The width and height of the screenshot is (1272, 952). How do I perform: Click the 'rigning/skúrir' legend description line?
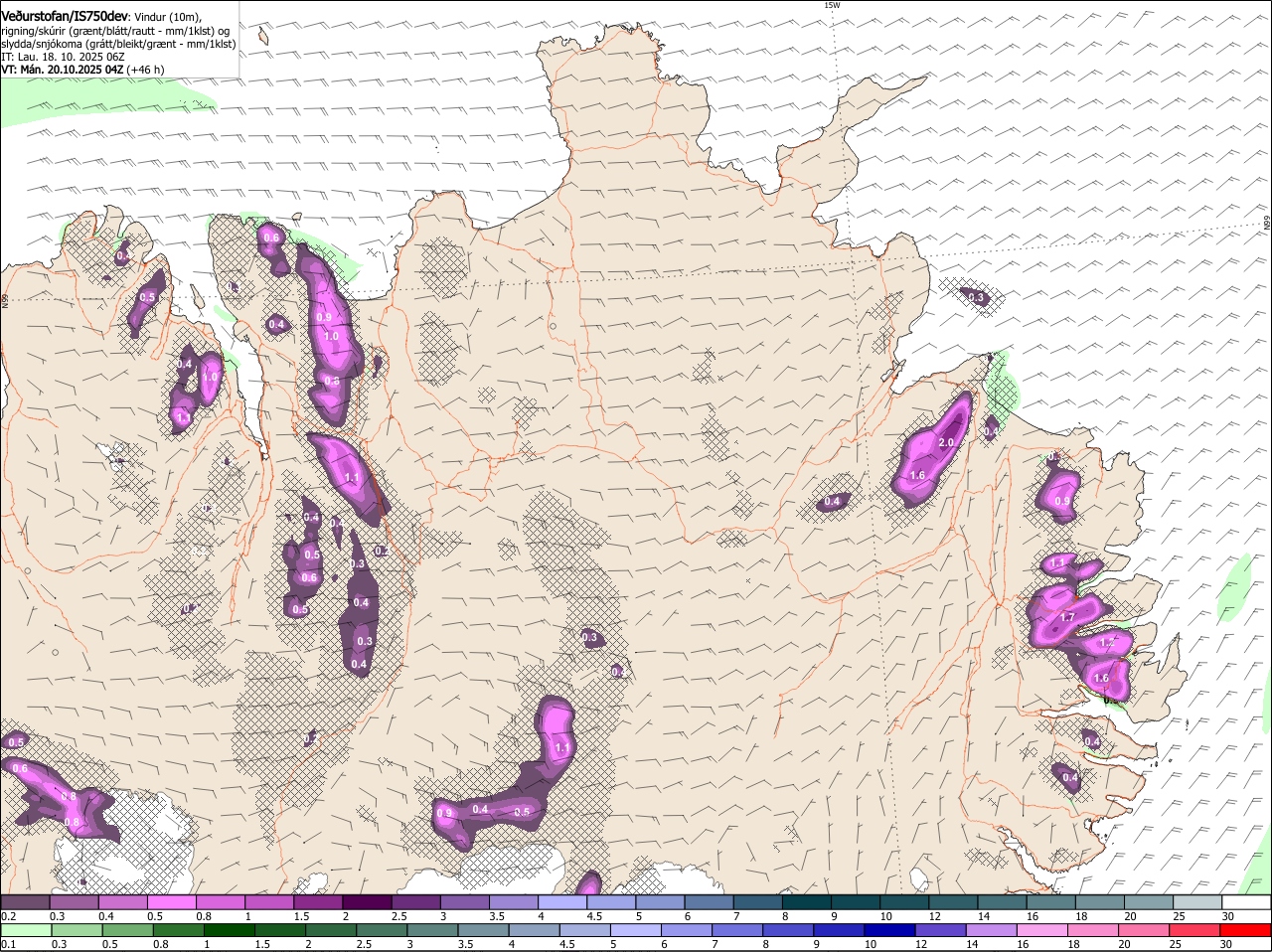pos(115,31)
